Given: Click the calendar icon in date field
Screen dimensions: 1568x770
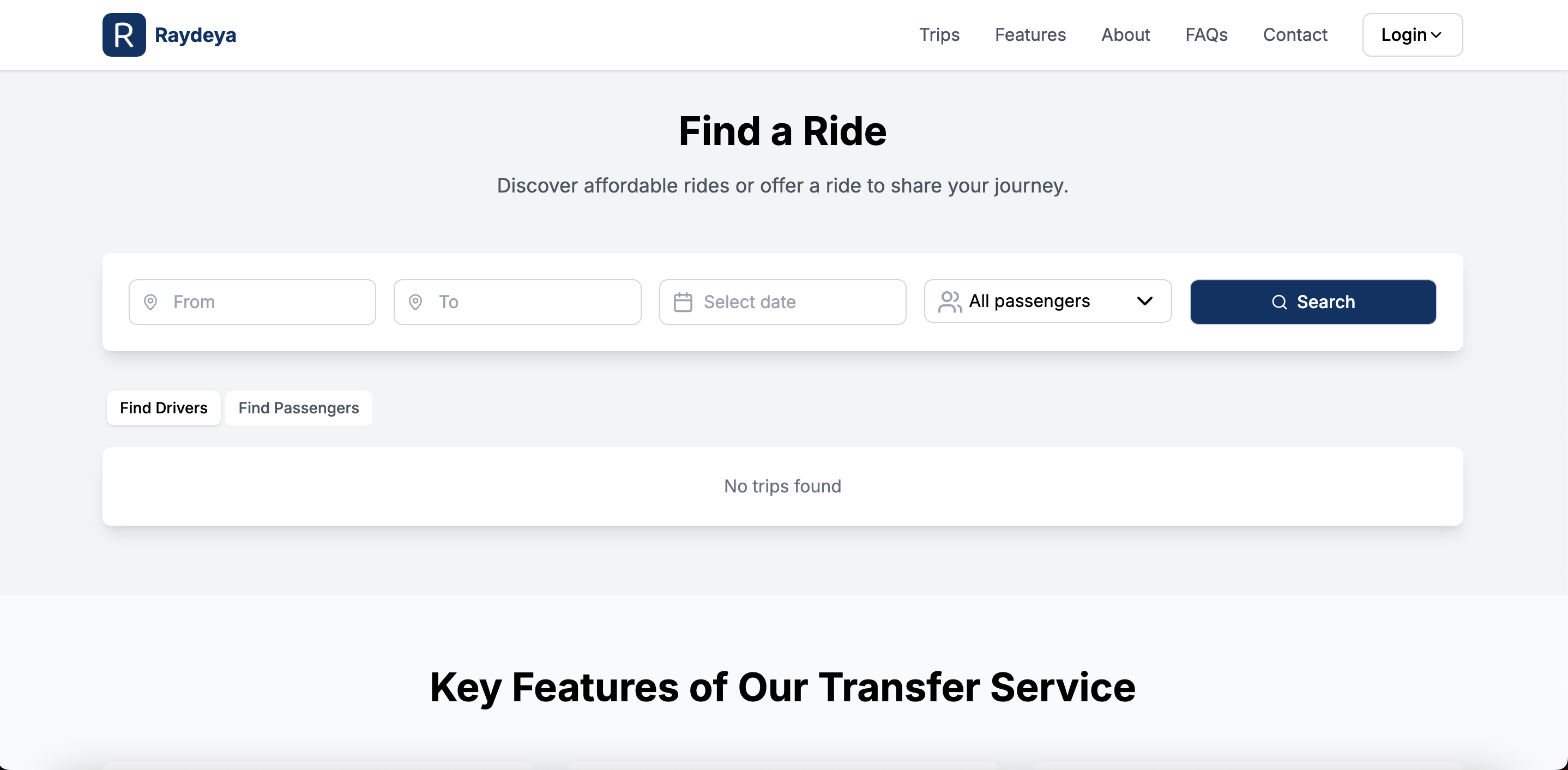Looking at the screenshot, I should click(683, 302).
